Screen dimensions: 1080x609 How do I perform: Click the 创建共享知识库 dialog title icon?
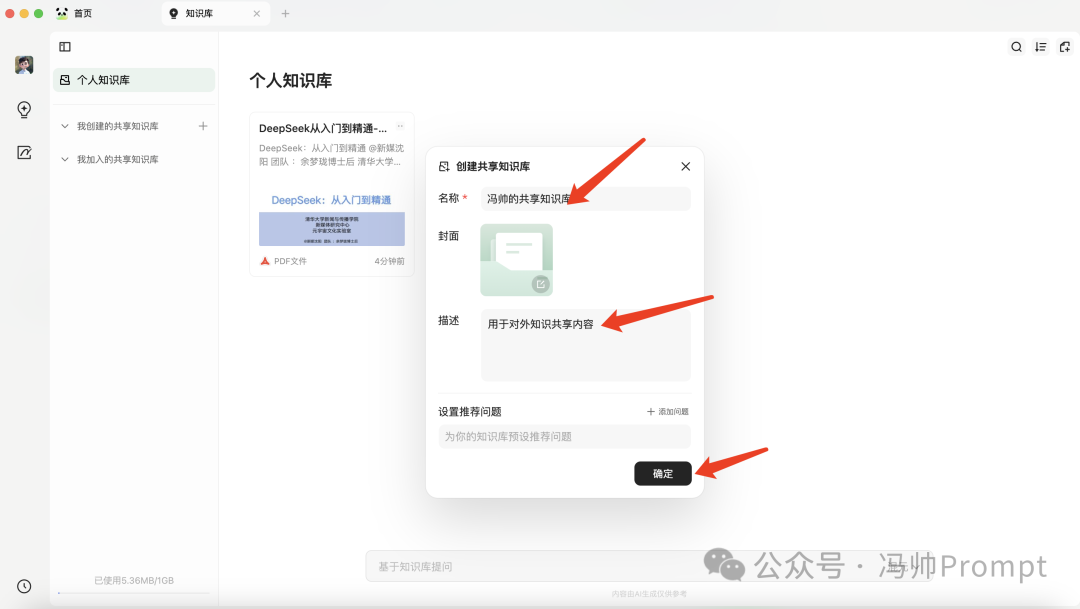[x=444, y=167]
